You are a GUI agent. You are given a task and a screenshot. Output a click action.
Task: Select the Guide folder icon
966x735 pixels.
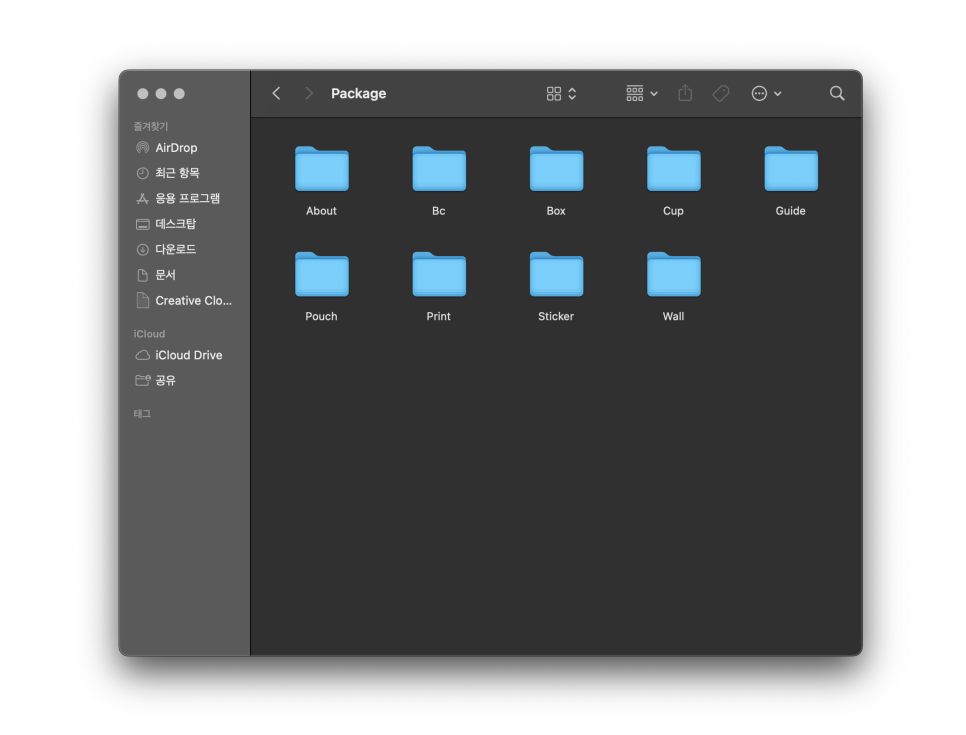pyautogui.click(x=791, y=169)
